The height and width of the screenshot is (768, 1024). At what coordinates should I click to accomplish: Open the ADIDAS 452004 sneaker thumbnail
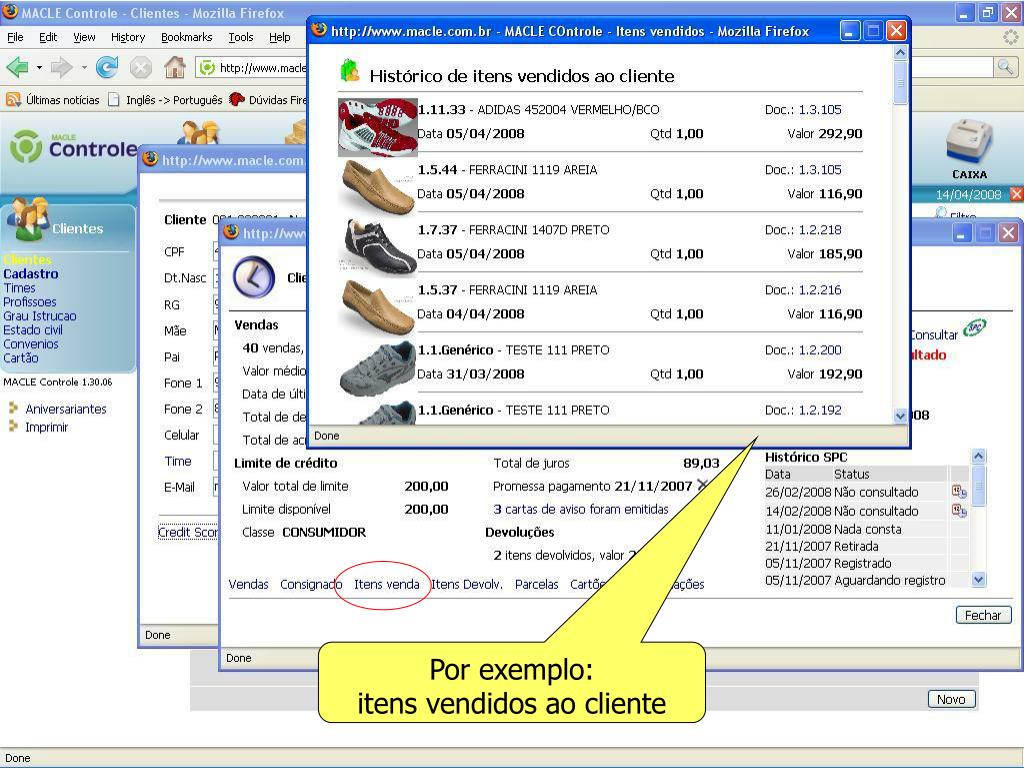377,127
